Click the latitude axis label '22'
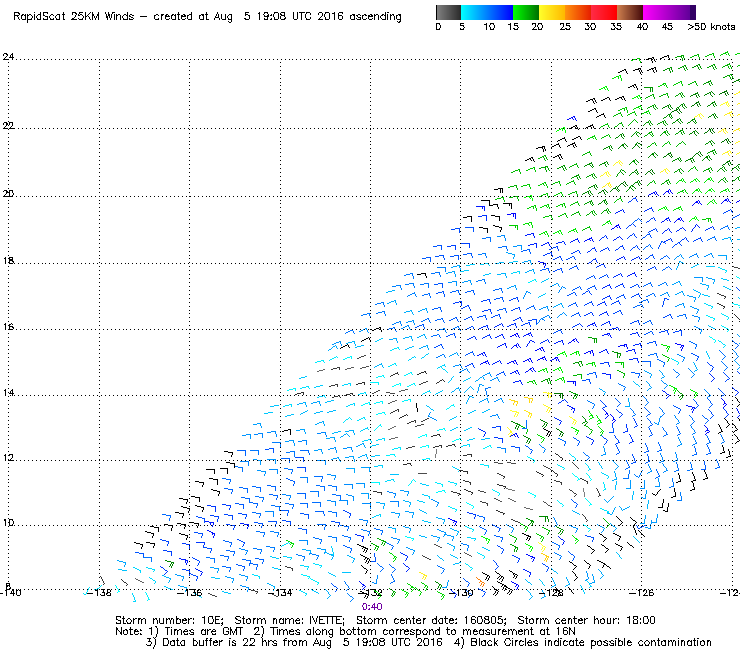The image size is (740, 650). pos(8,126)
